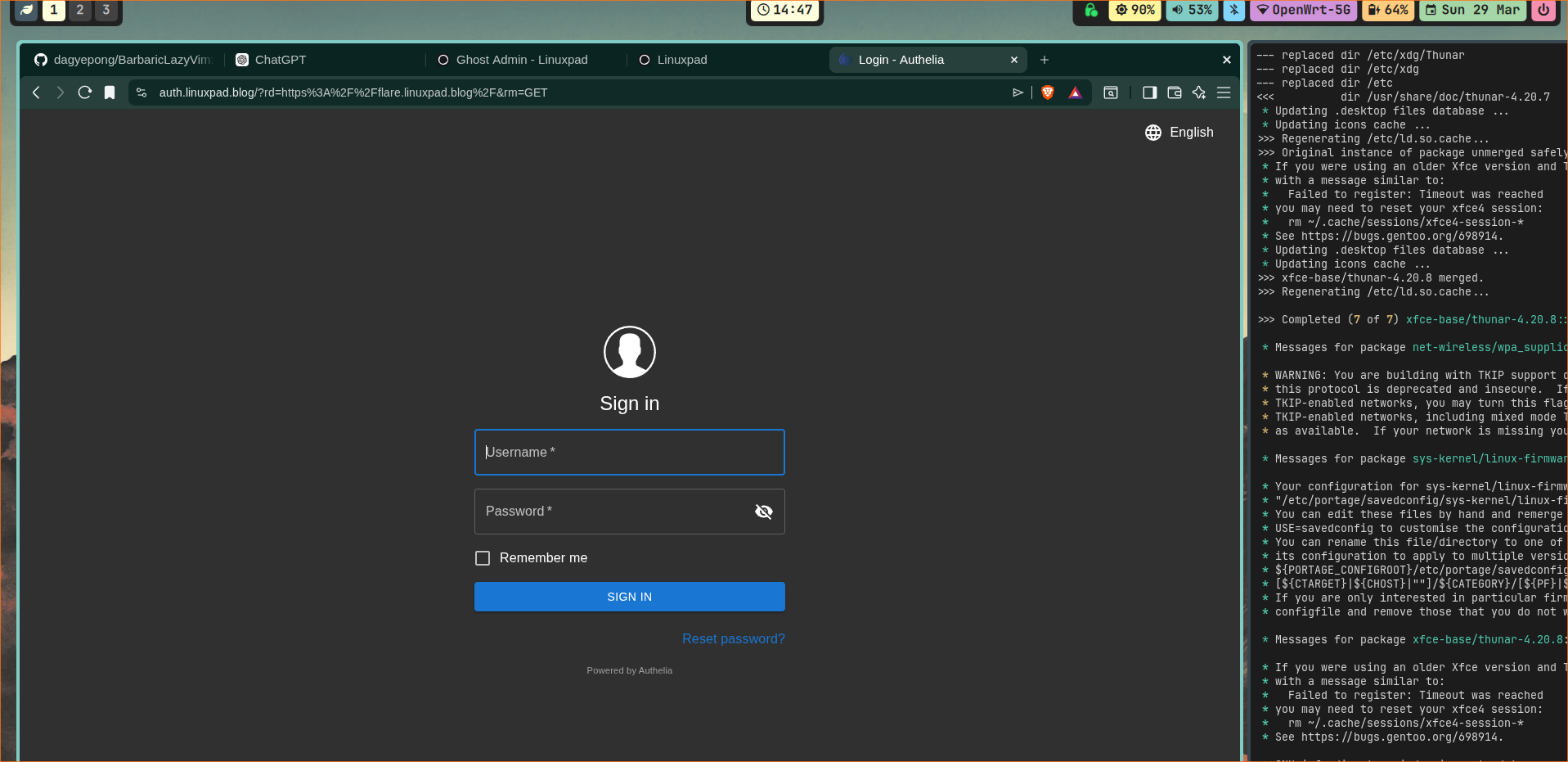1568x762 pixels.
Task: Open site settings icon in address bar
Action: click(142, 92)
